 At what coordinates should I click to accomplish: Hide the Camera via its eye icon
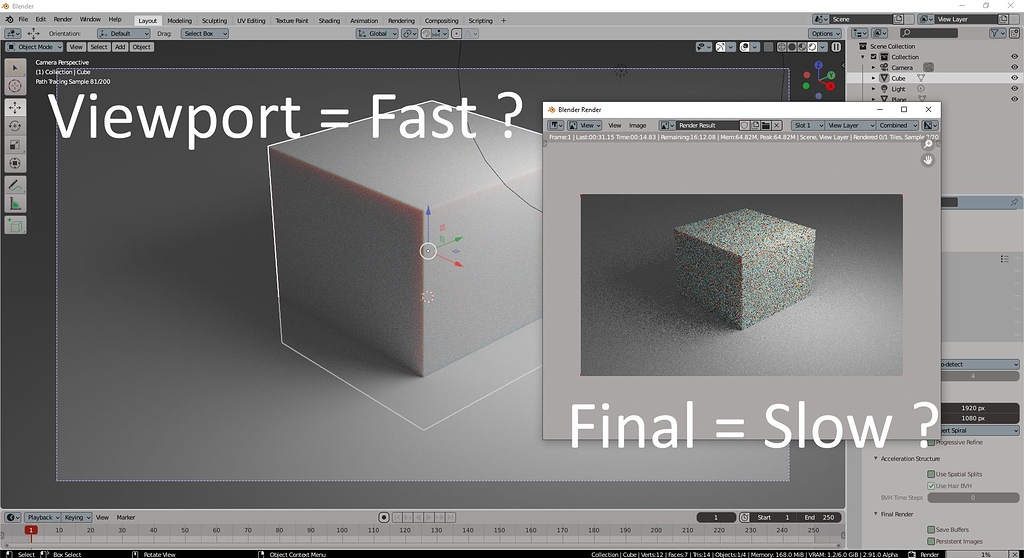(x=1014, y=67)
